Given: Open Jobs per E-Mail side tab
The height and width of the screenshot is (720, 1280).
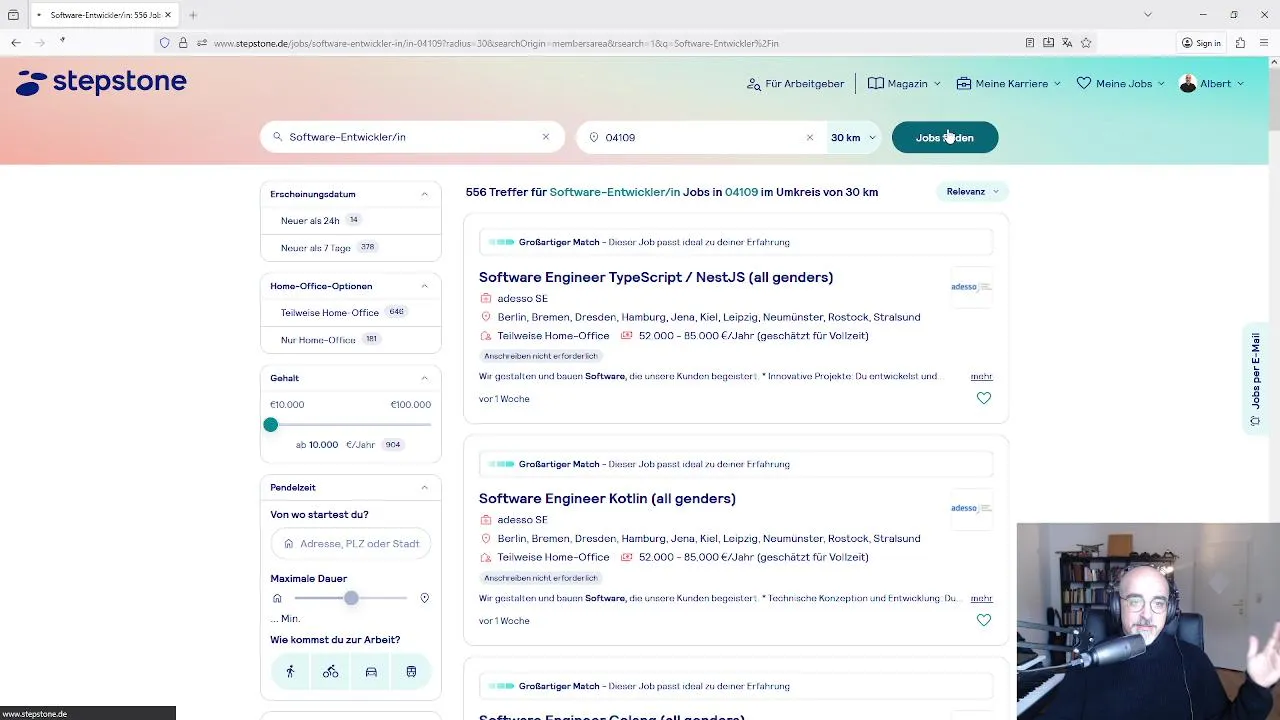Looking at the screenshot, I should 1255,380.
